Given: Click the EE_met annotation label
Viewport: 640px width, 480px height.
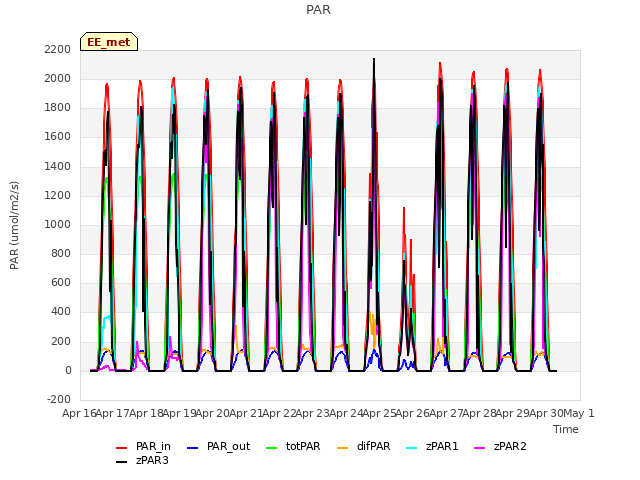Looking at the screenshot, I should pyautogui.click(x=109, y=42).
